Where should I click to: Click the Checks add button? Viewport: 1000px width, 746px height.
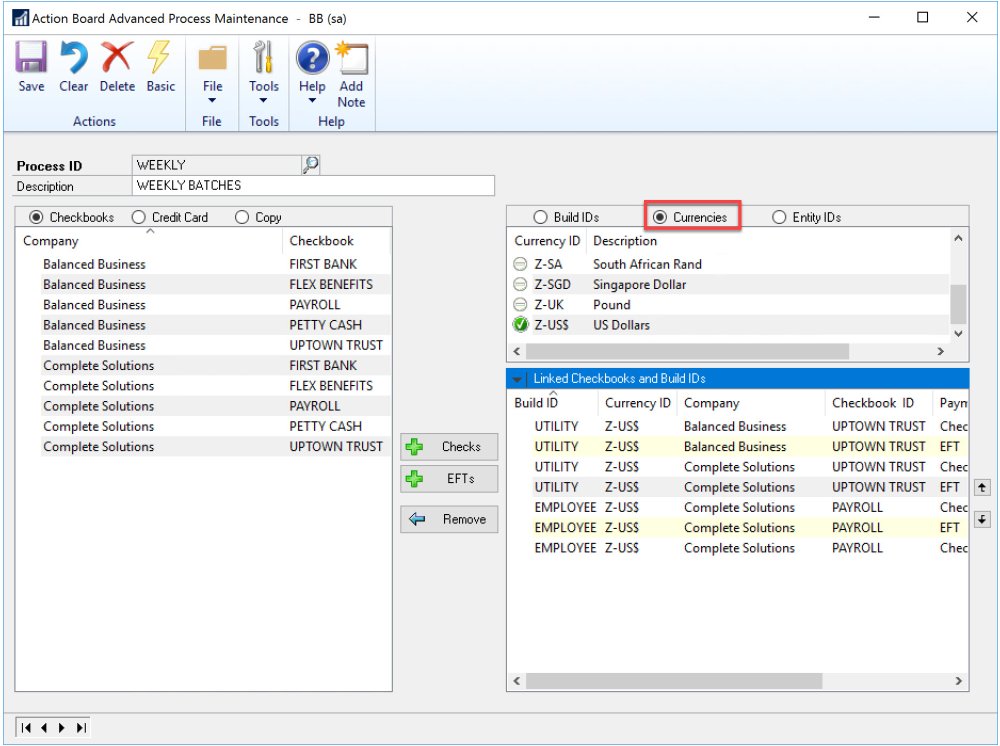449,447
